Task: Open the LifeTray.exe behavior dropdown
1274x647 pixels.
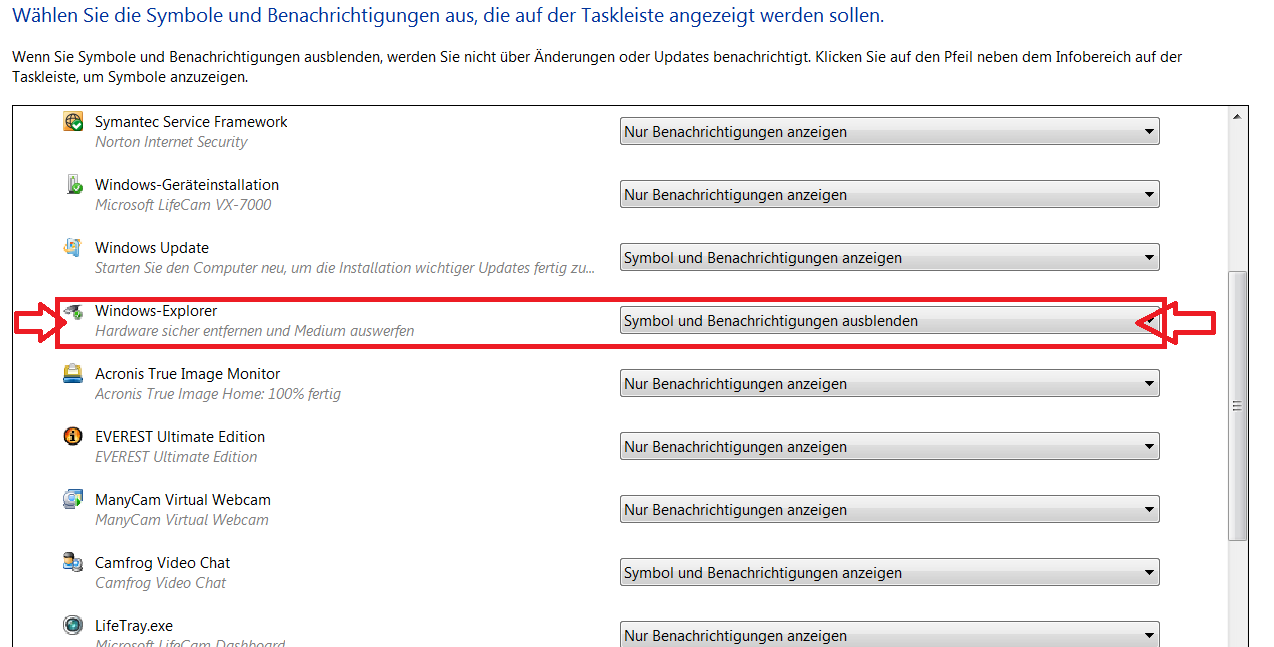Action: (889, 635)
